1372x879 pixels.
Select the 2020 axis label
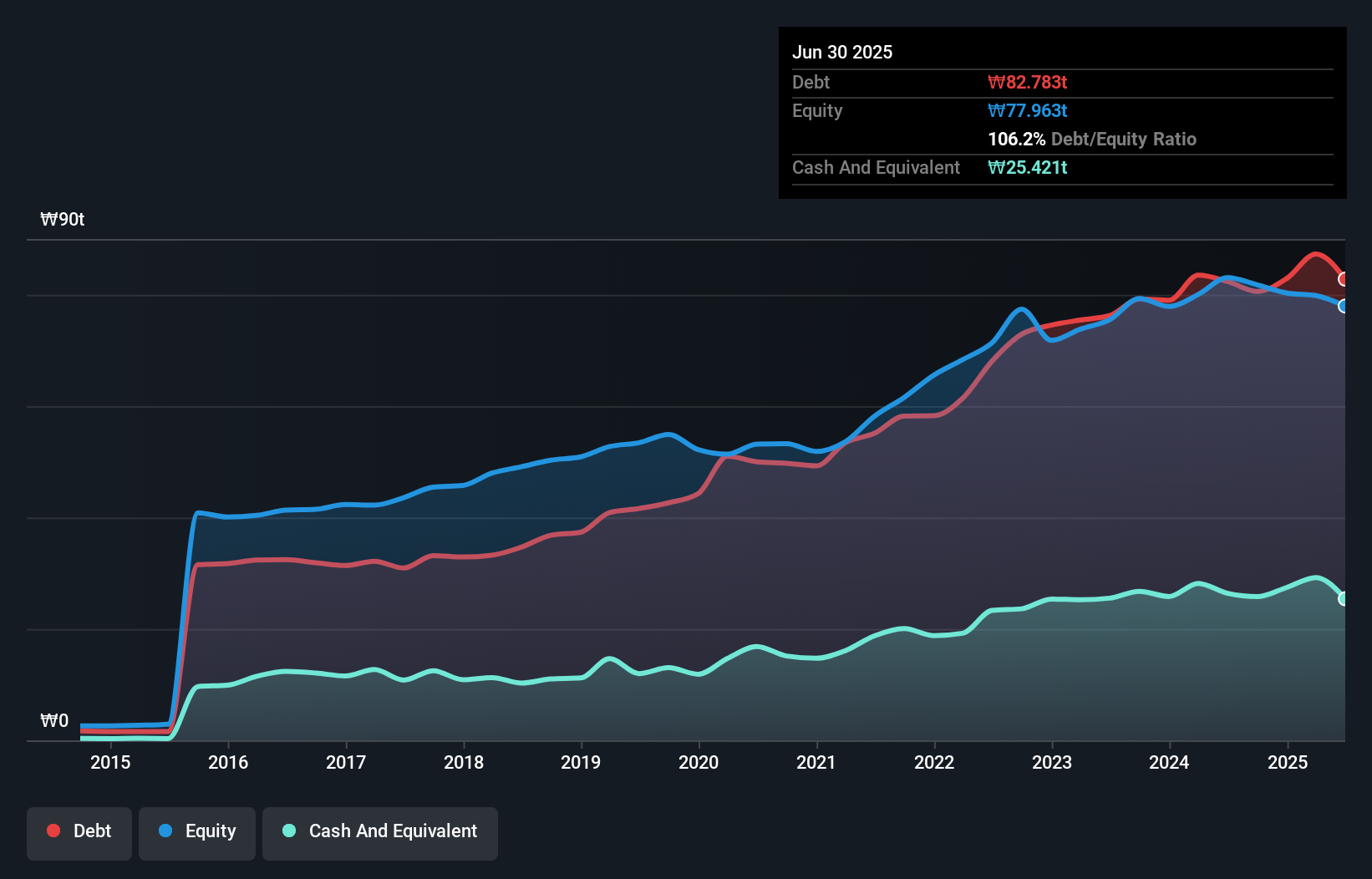click(x=699, y=762)
